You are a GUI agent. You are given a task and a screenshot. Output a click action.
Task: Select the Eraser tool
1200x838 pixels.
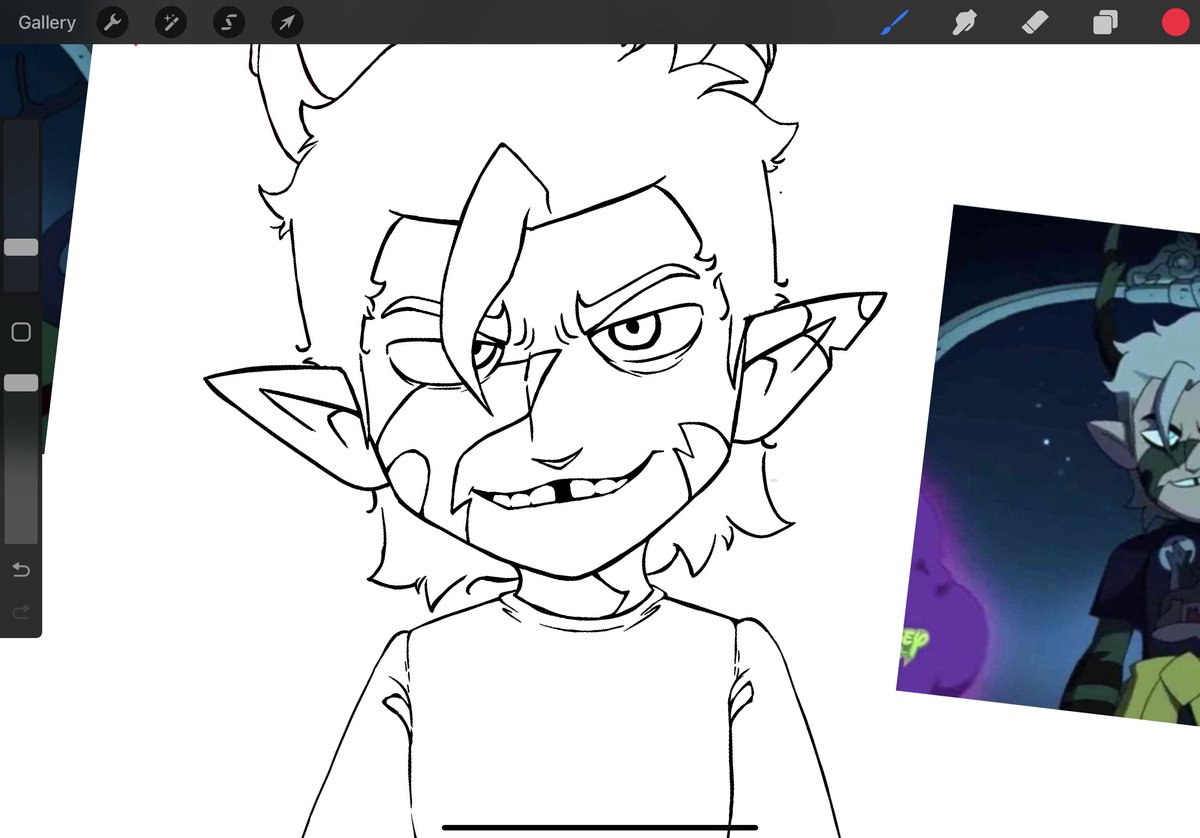tap(1035, 21)
